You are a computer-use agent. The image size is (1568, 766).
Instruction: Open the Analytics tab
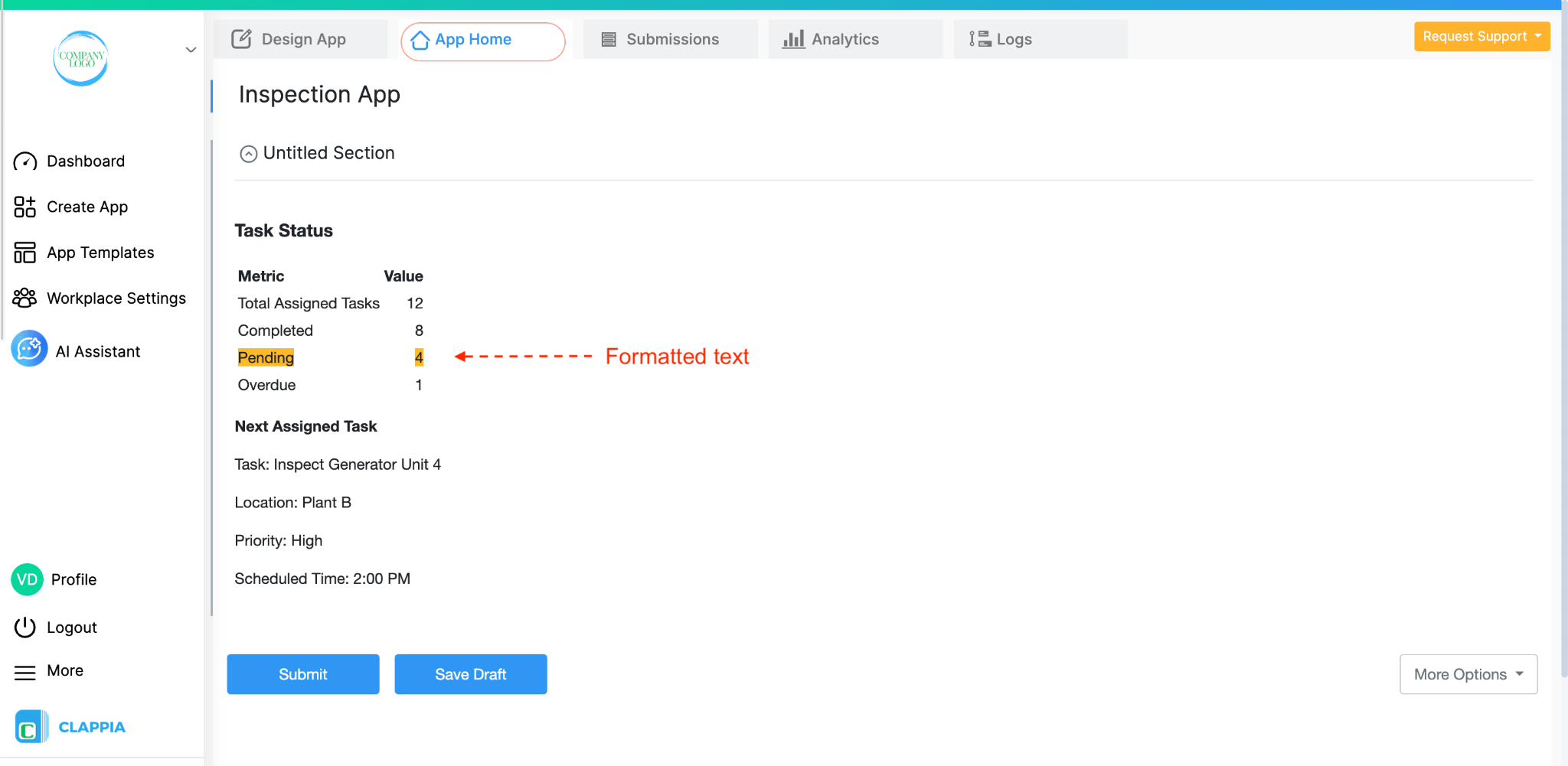point(855,39)
